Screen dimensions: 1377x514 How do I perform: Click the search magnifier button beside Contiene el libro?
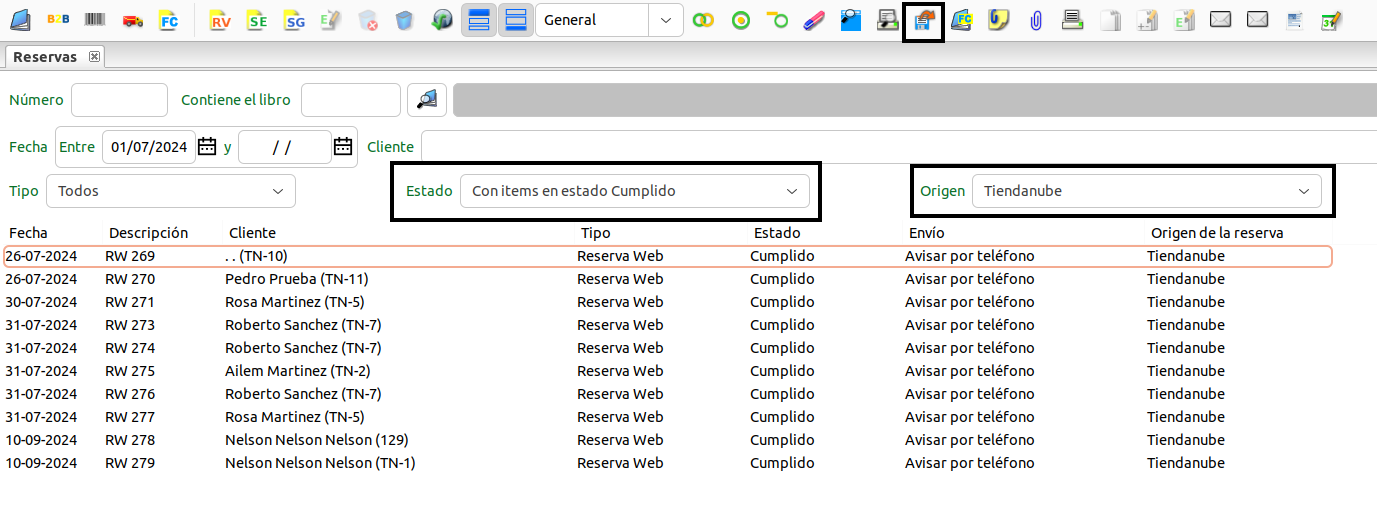point(427,99)
